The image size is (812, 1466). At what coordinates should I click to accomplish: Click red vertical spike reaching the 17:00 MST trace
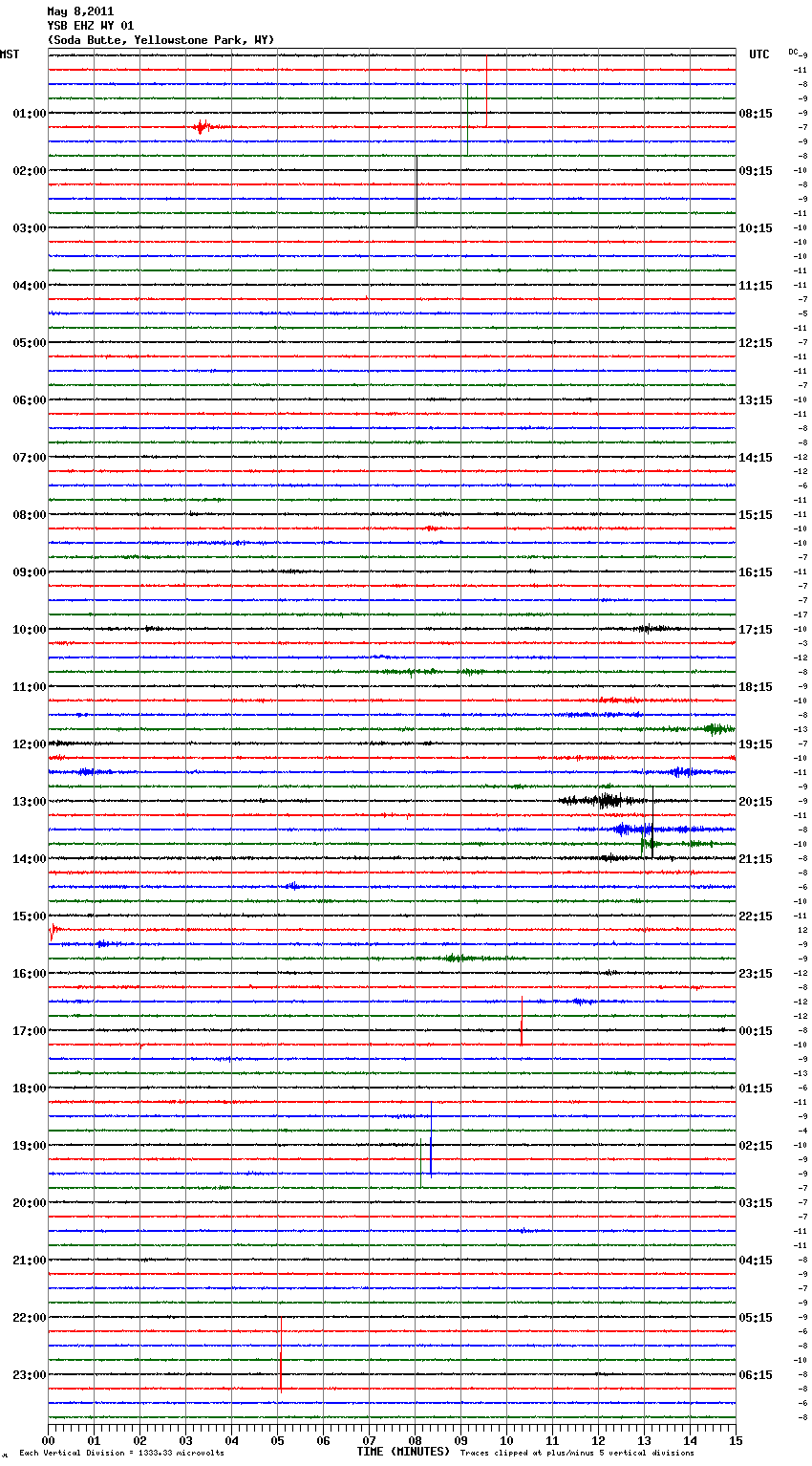click(522, 1021)
